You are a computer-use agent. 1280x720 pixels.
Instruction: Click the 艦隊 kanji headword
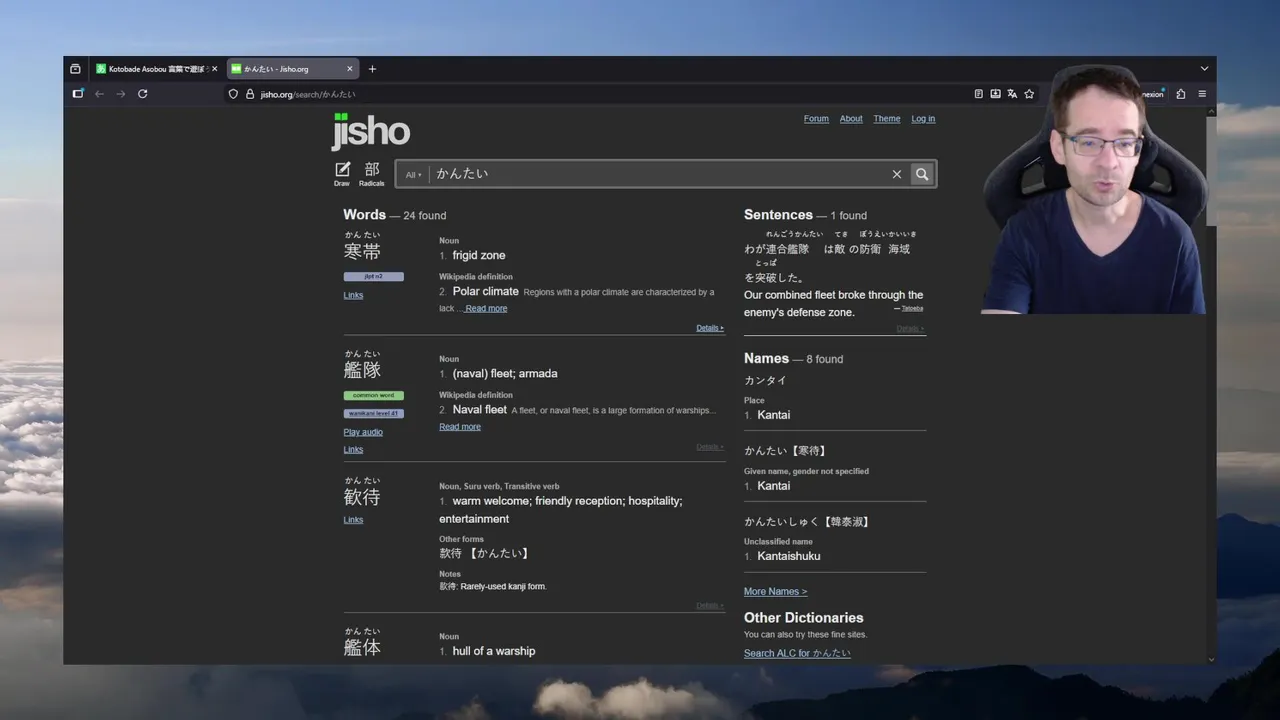point(362,370)
